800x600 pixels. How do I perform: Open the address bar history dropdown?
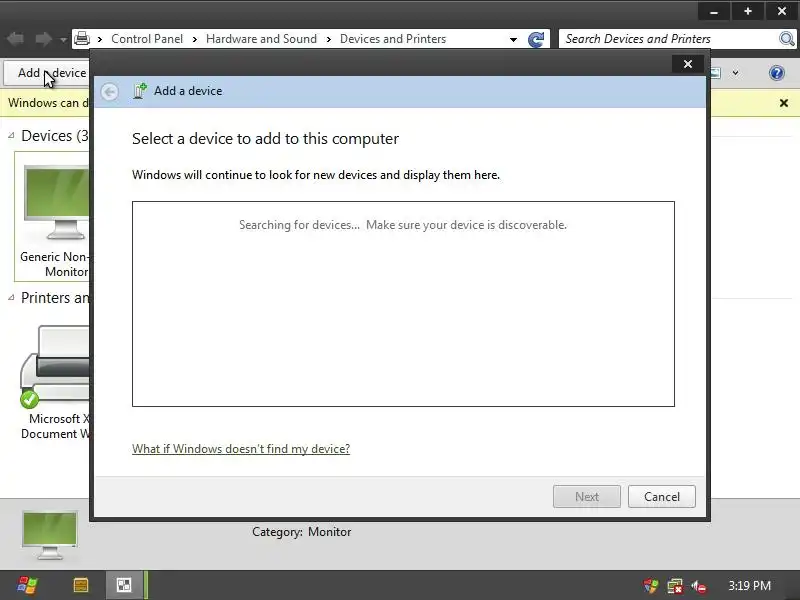[x=513, y=39]
